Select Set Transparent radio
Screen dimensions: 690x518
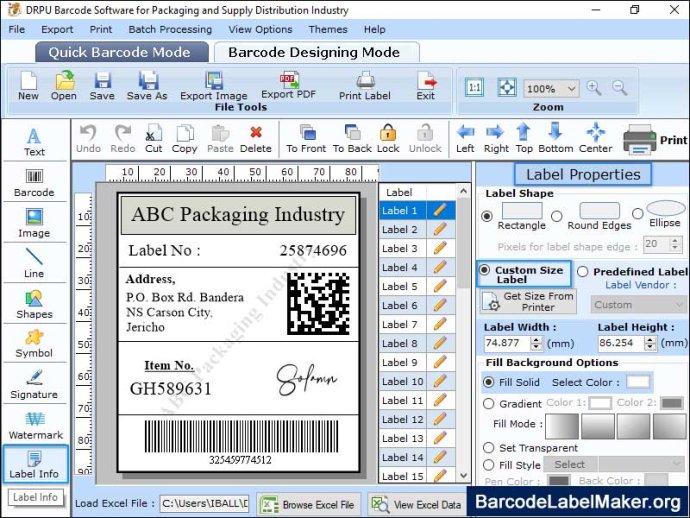[x=488, y=448]
